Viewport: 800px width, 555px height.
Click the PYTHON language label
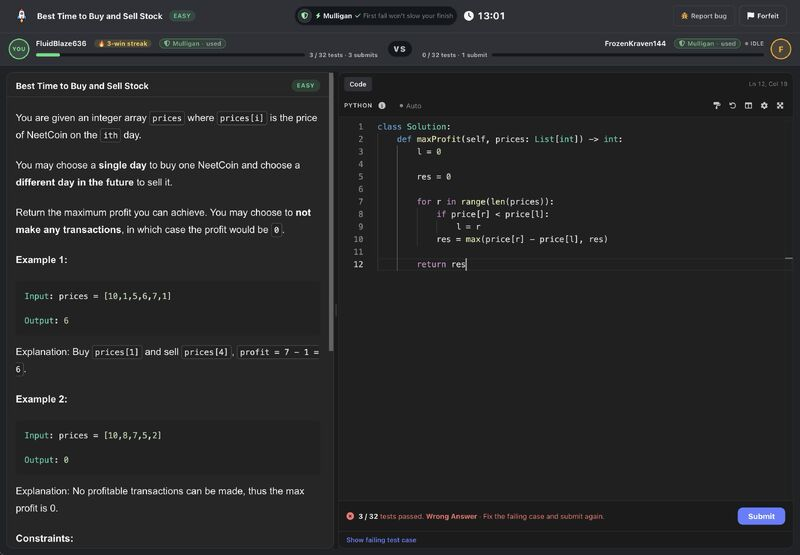click(x=358, y=106)
